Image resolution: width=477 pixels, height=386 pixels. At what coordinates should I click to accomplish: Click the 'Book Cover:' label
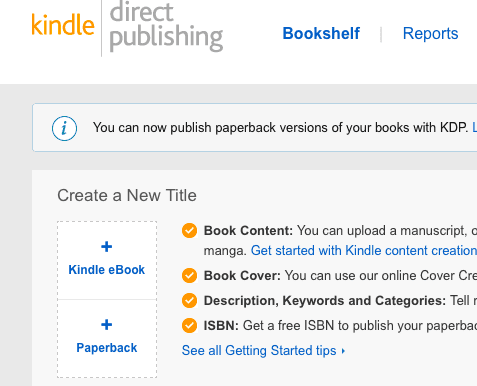click(x=242, y=276)
